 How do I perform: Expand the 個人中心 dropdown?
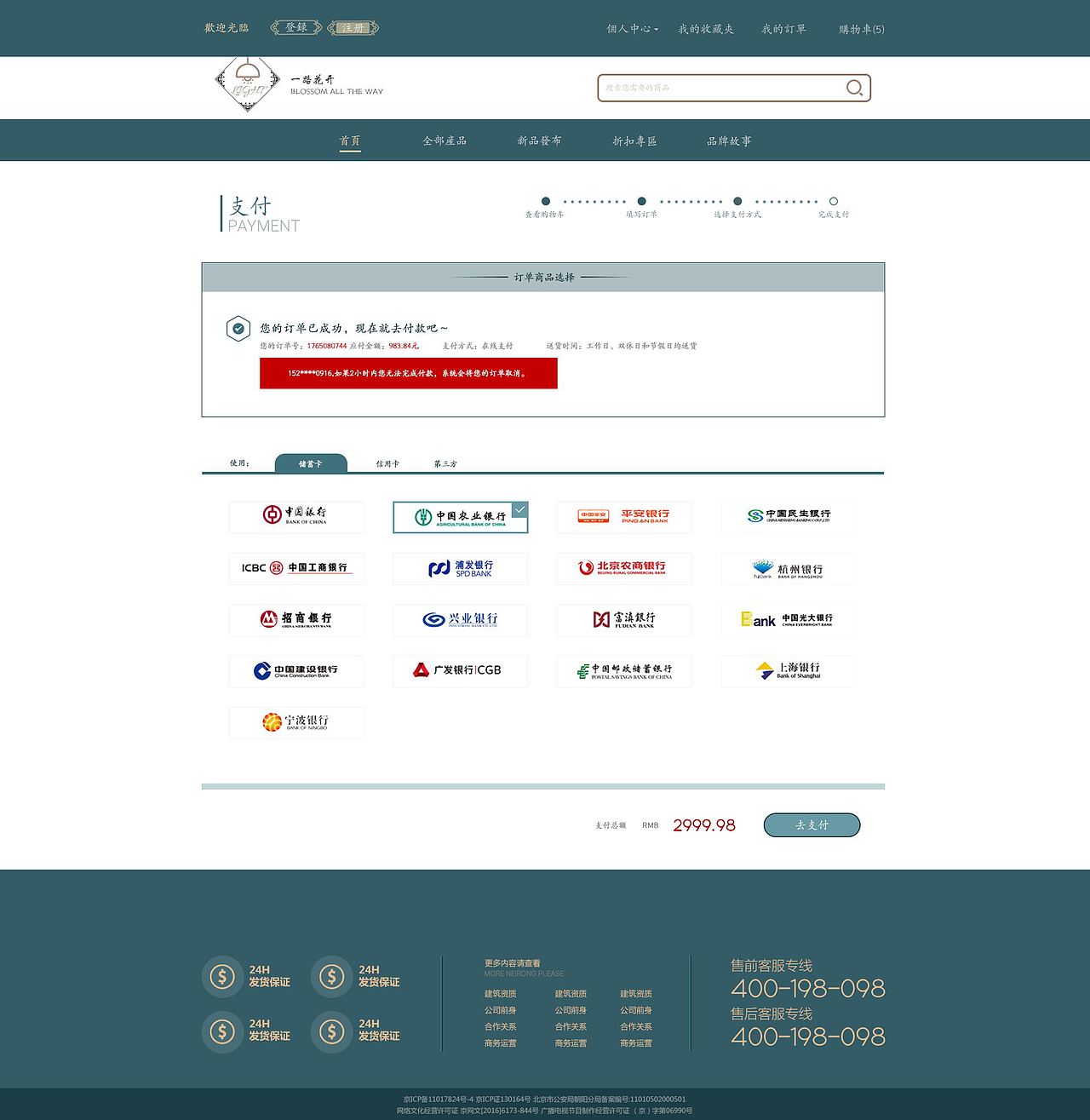point(632,29)
